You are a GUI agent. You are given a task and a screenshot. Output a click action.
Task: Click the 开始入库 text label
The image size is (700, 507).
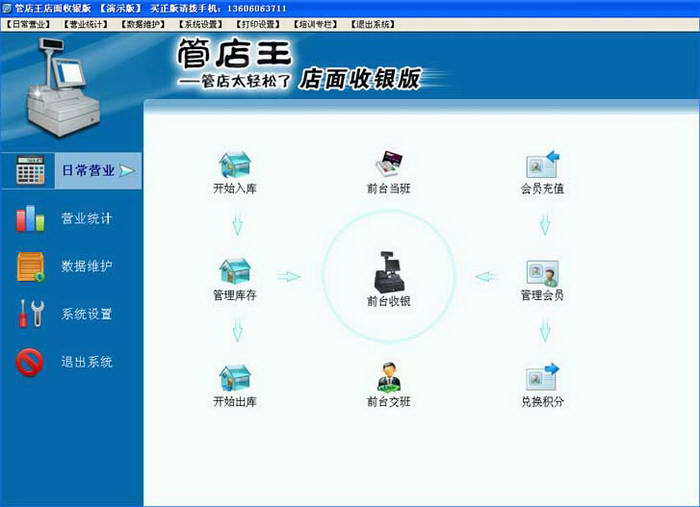235,189
